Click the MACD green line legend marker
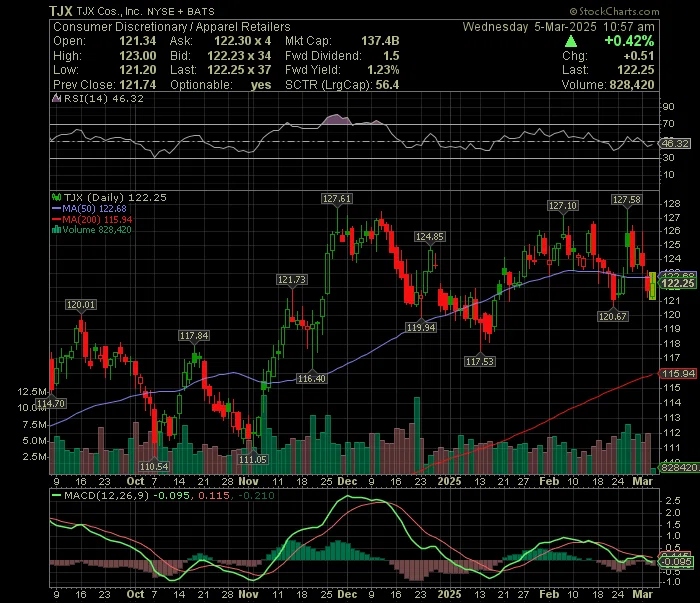The height and width of the screenshot is (603, 700). (57, 495)
